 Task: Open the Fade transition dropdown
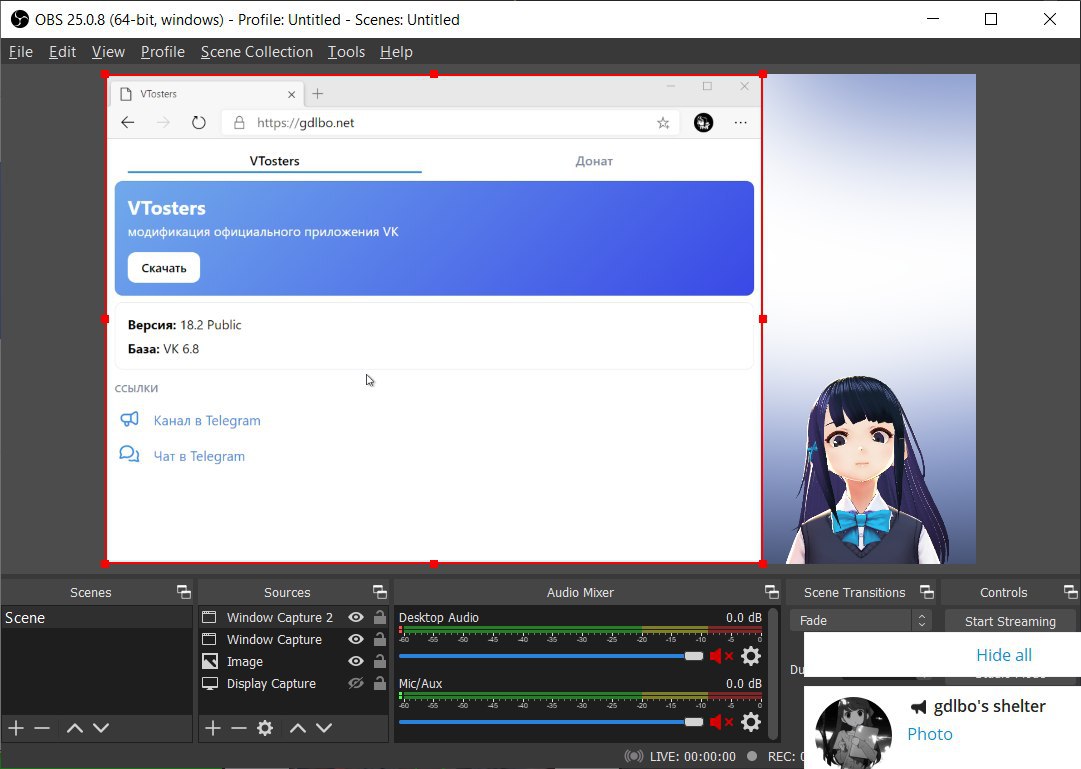click(861, 620)
